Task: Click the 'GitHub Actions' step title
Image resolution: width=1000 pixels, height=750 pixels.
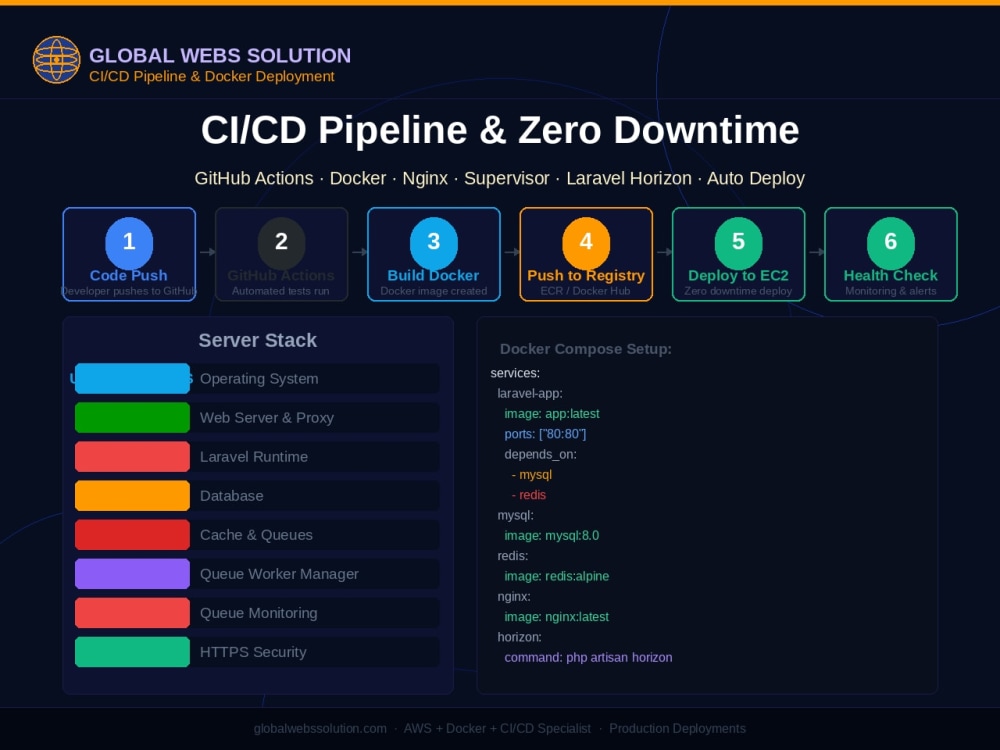Action: click(x=281, y=276)
